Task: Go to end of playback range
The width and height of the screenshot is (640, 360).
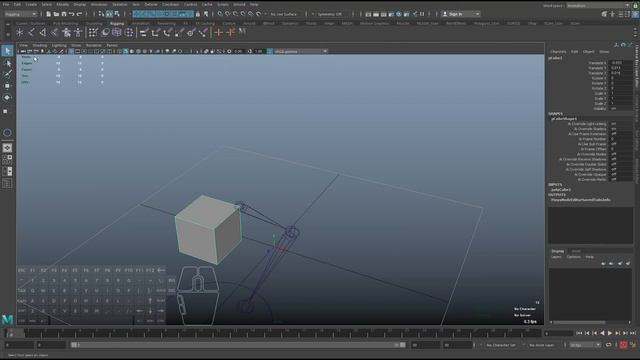Action: point(633,333)
